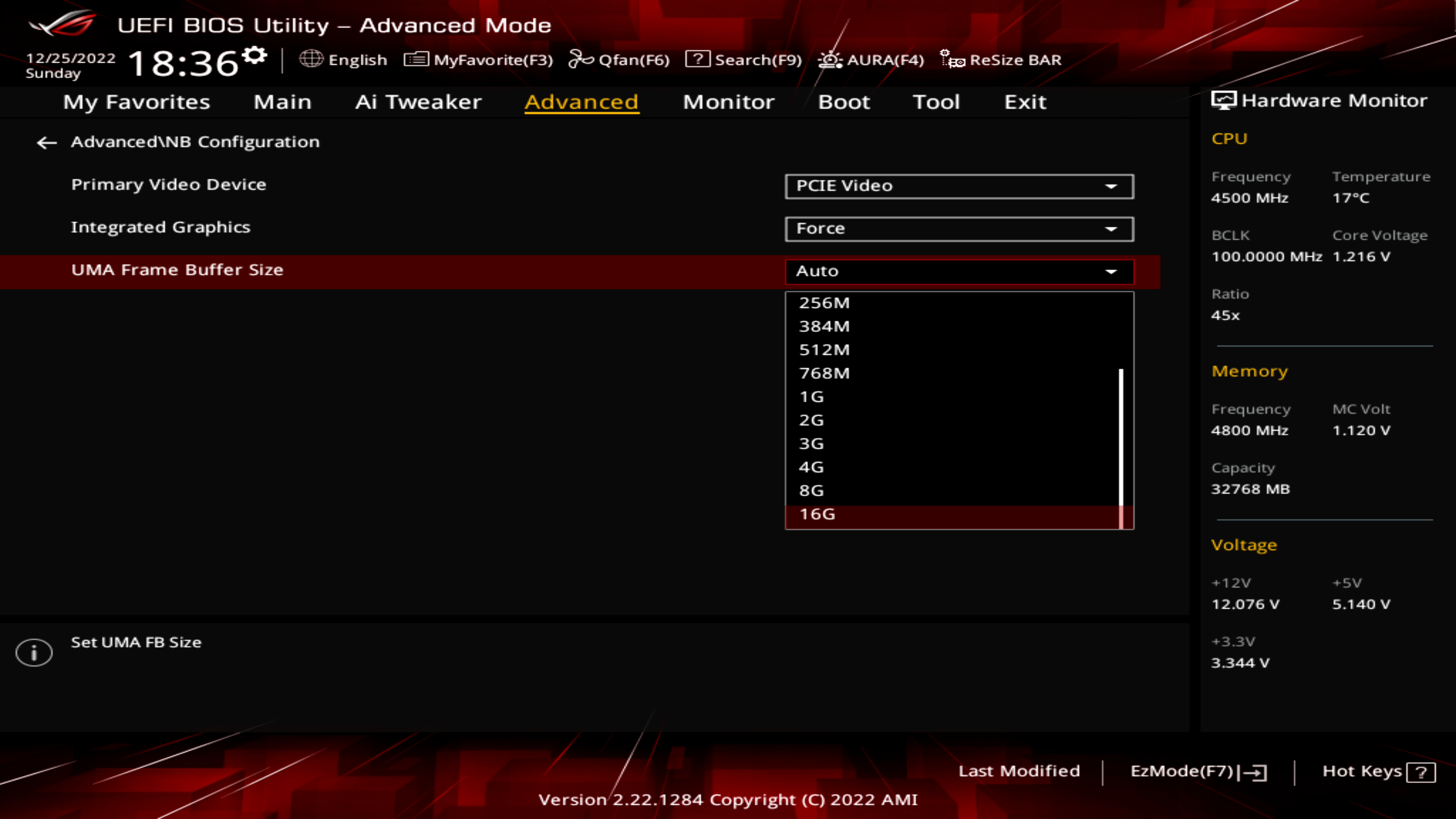This screenshot has width=1456, height=819.
Task: Open Hot Keys help via the question mark
Action: pyautogui.click(x=1421, y=771)
